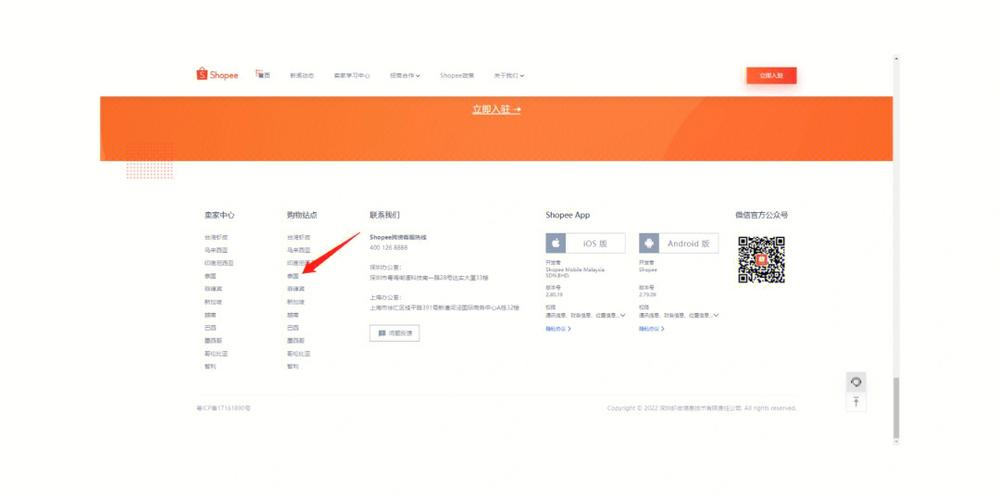The height and width of the screenshot is (500, 1000).
Task: Click the ICP registration number in footer
Action: [x=223, y=408]
